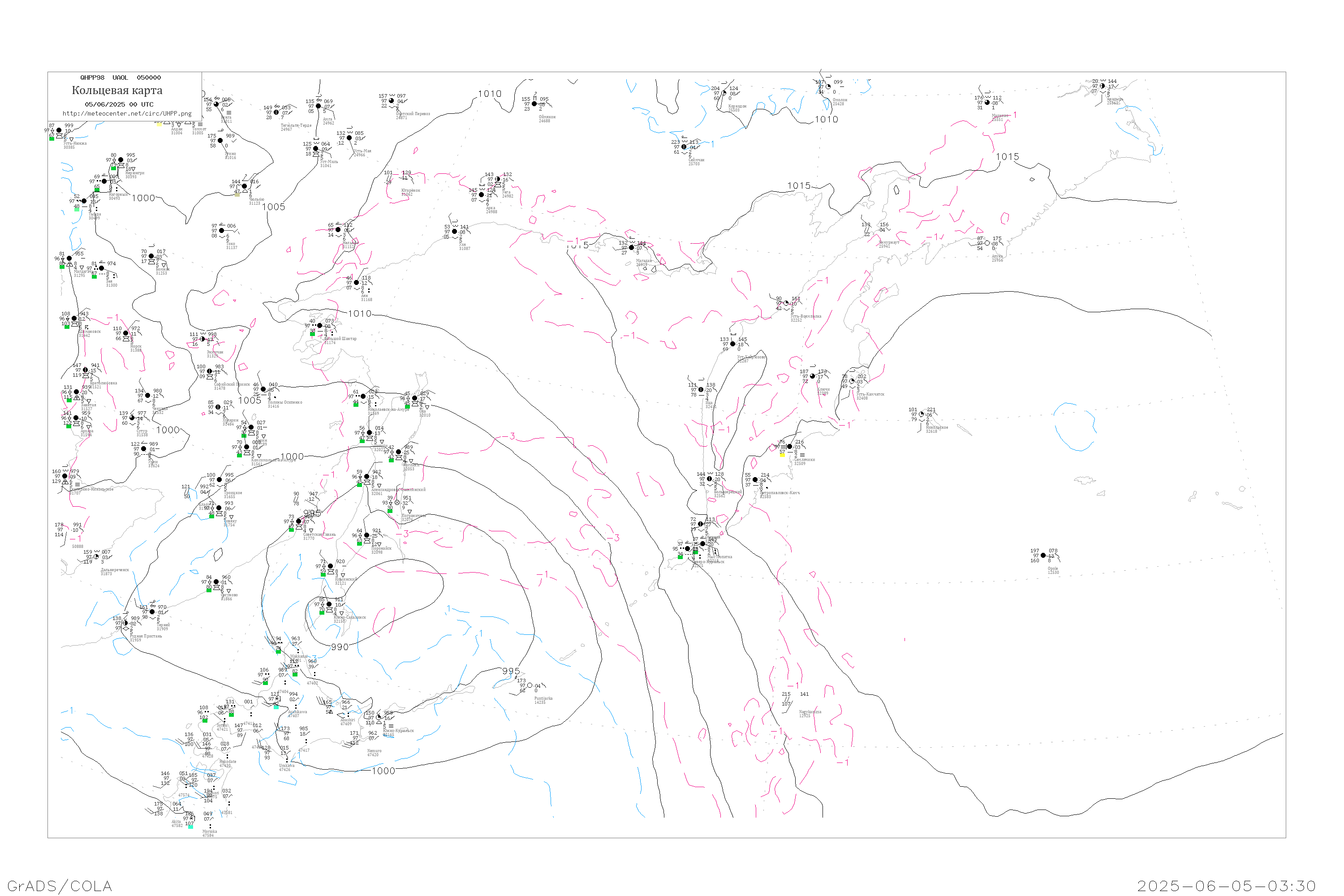
Task: Click the 05/06/2025 00 UTC date text
Action: pos(119,104)
